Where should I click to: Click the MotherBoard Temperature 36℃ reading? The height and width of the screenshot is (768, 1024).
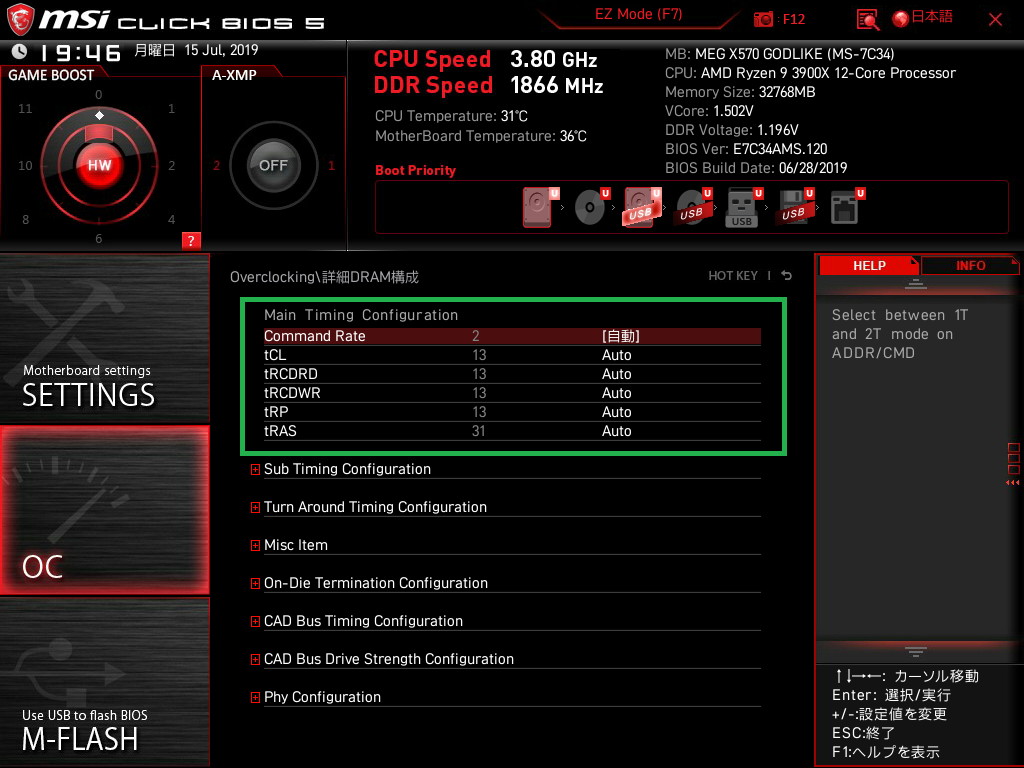coord(481,136)
